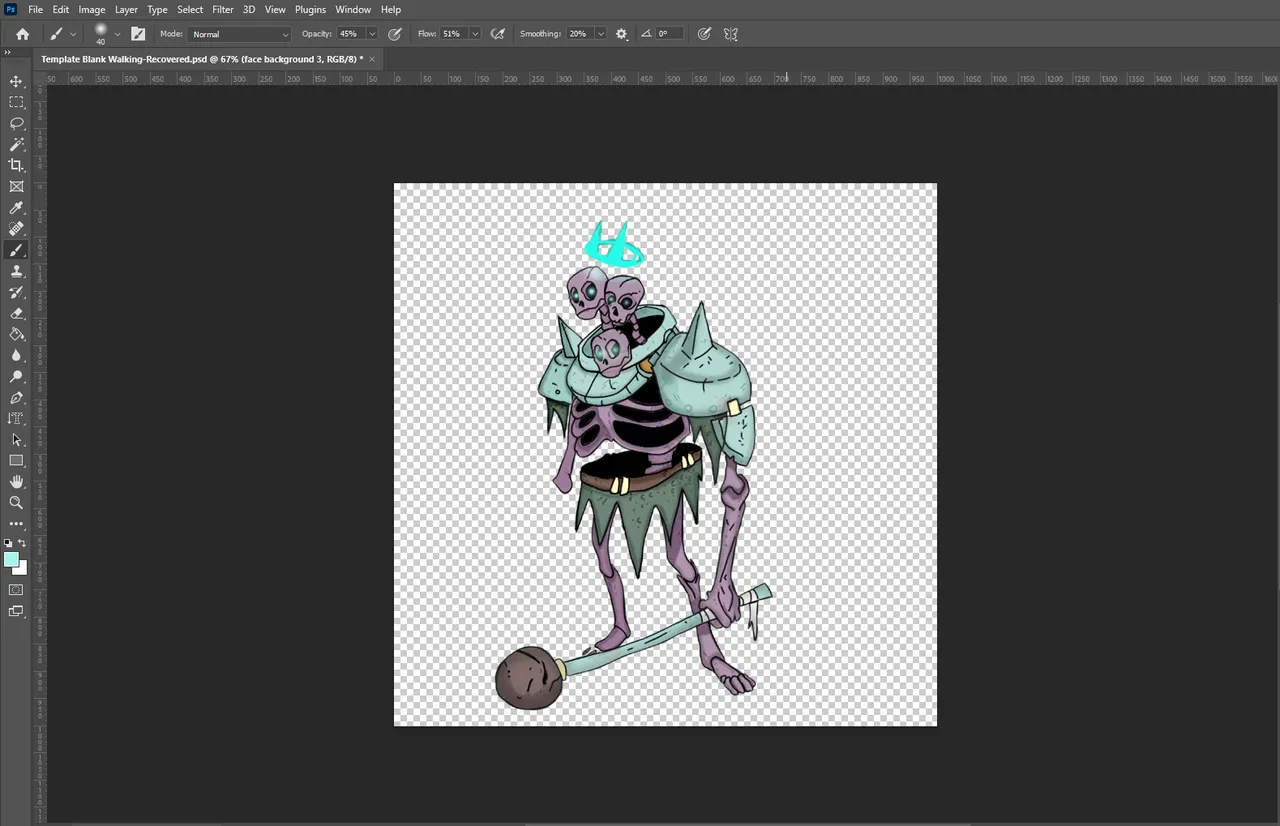Close the Template Blank Walking-Recovered.psd document tab
The width and height of the screenshot is (1280, 826).
click(x=372, y=59)
